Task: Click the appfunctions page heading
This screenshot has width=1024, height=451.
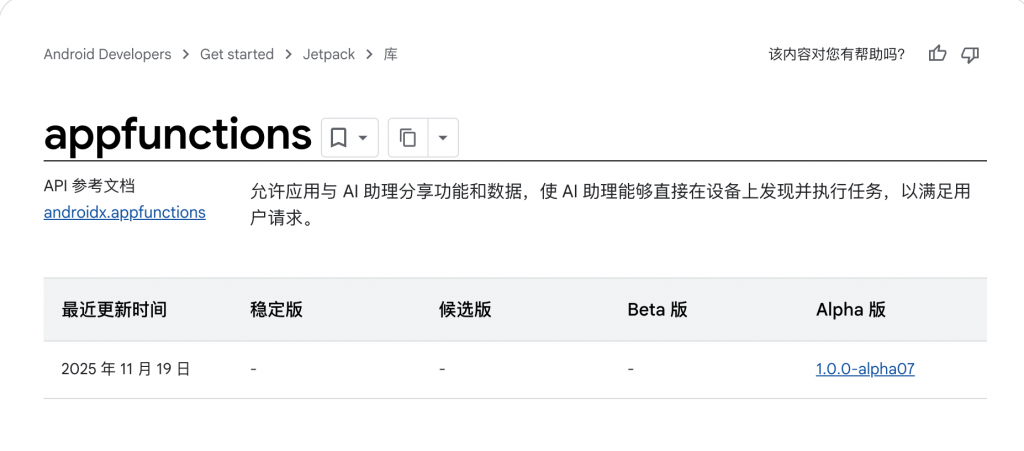Action: point(178,134)
